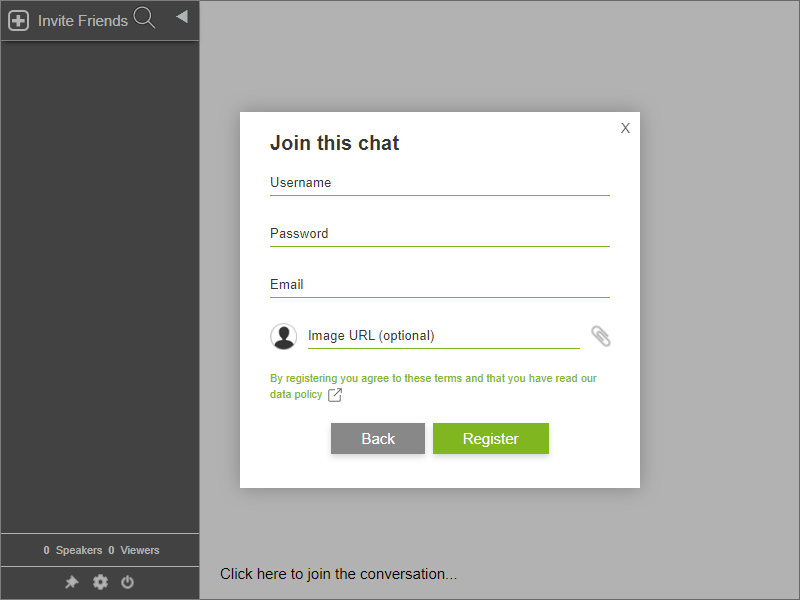Click the power icon to log out
Viewport: 800px width, 600px height.
pyautogui.click(x=127, y=582)
